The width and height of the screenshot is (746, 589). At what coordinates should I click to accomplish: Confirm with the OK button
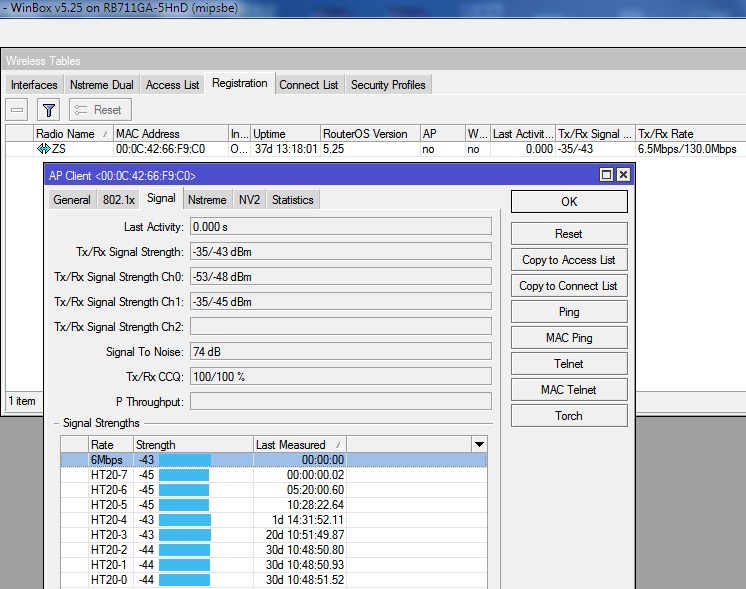(x=569, y=202)
